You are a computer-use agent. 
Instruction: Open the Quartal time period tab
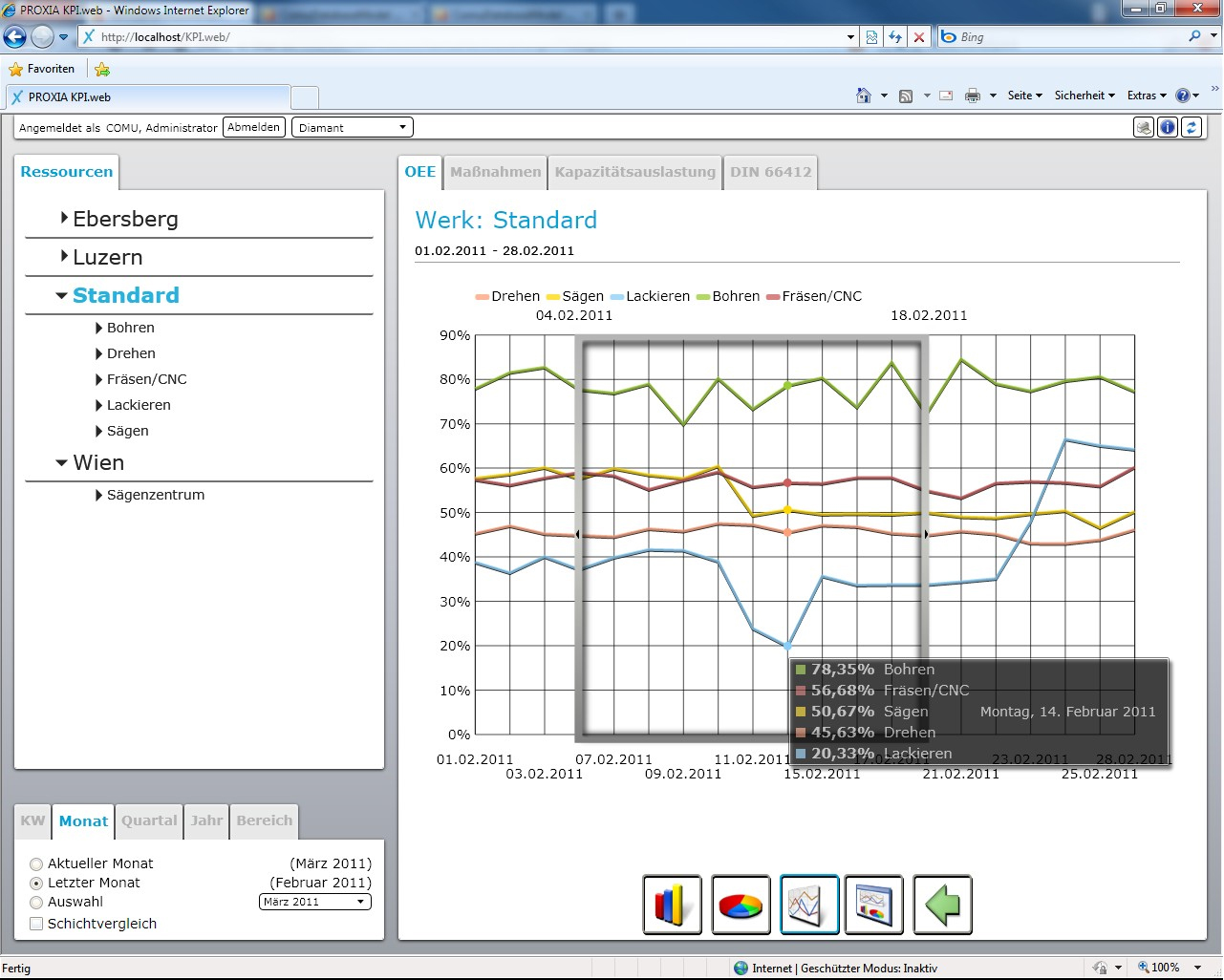click(x=148, y=820)
